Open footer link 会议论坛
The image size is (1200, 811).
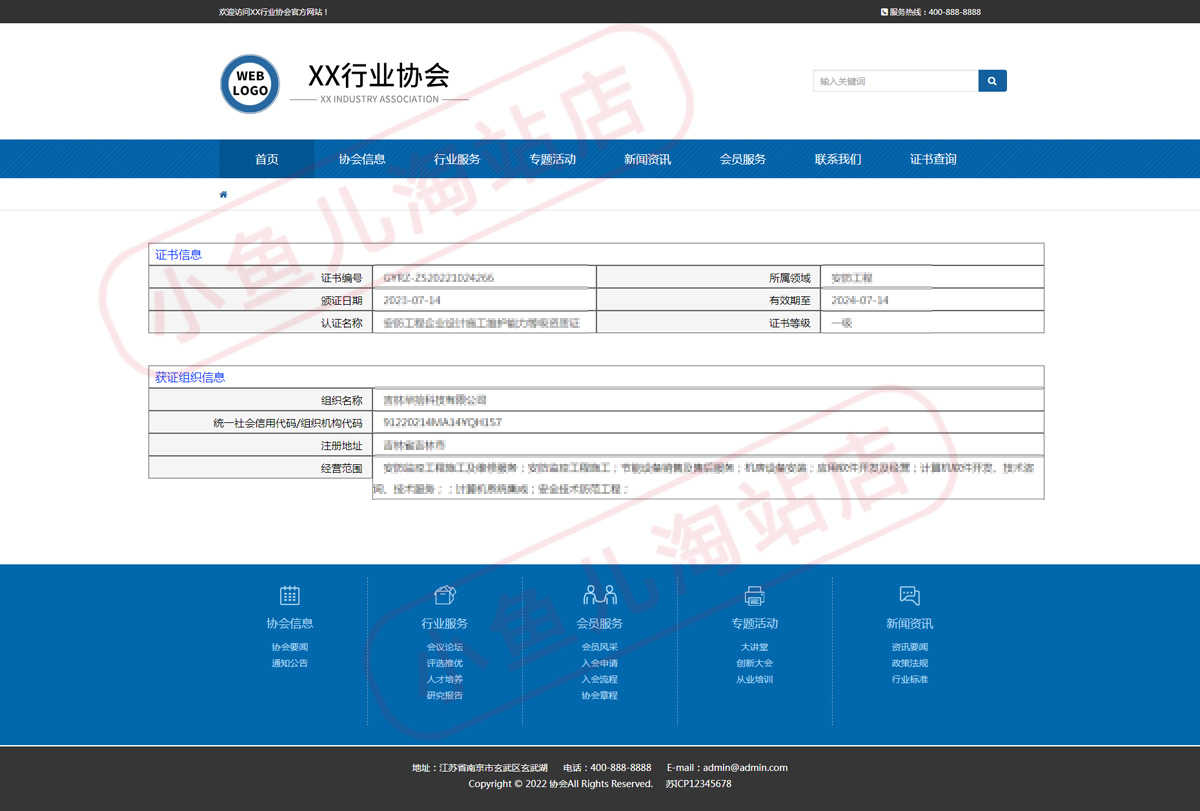[x=445, y=647]
